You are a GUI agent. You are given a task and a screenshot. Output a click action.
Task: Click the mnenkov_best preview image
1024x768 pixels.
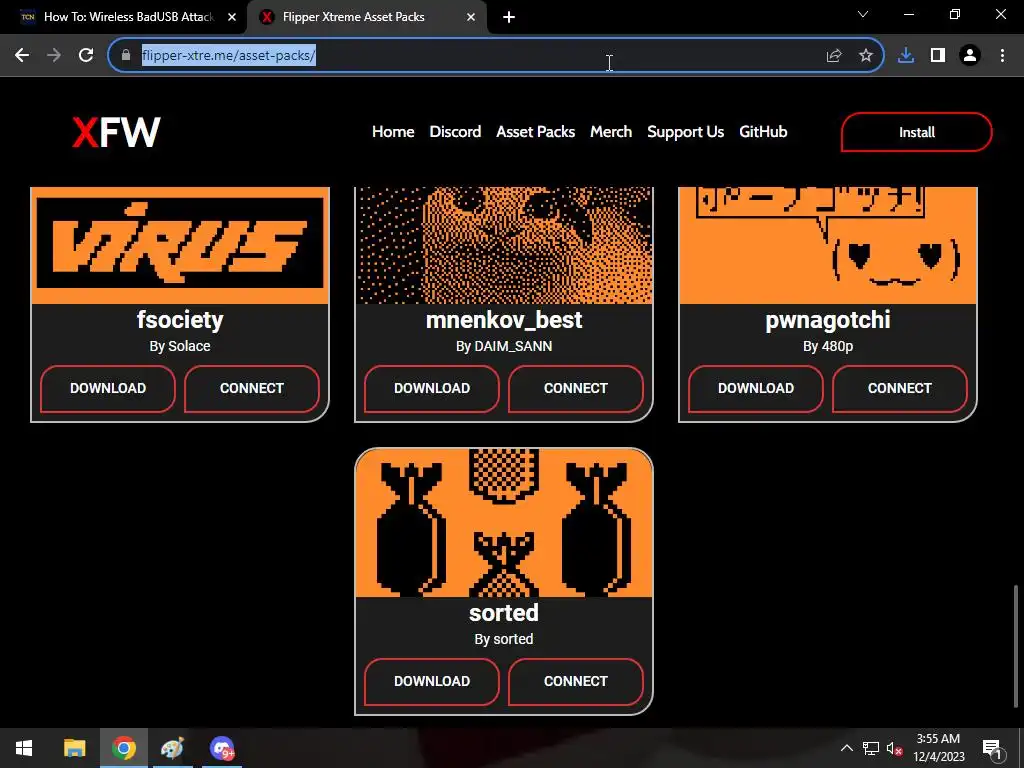click(x=504, y=246)
